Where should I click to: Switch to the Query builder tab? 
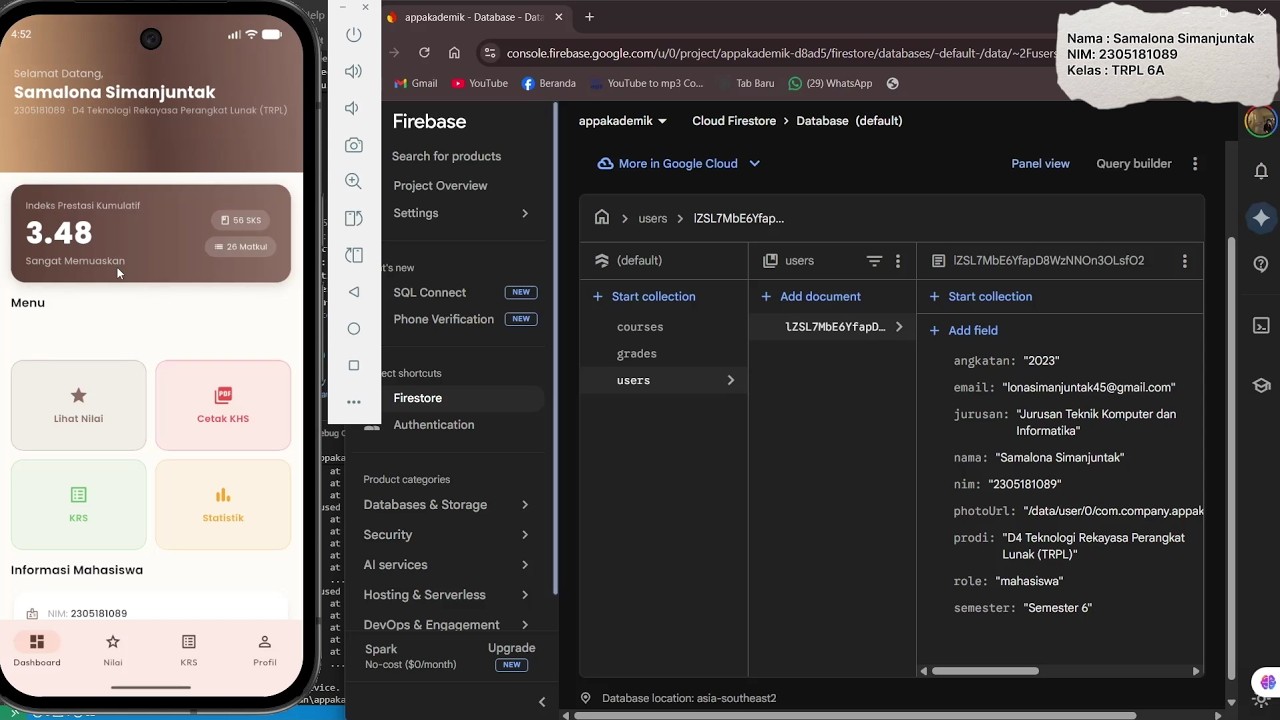click(x=1134, y=164)
